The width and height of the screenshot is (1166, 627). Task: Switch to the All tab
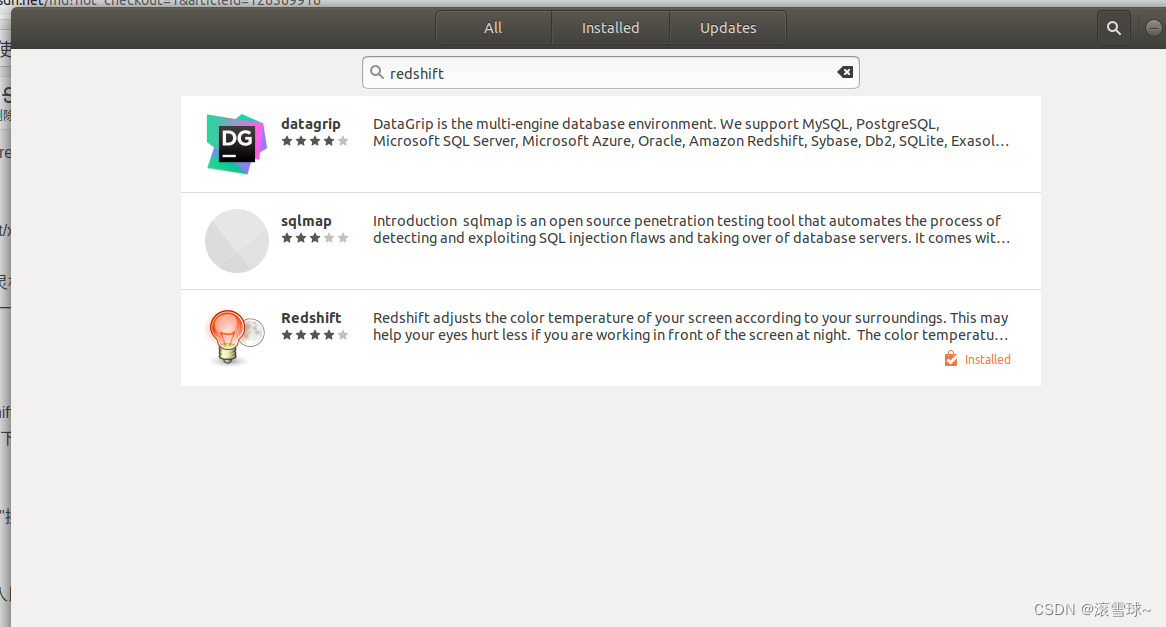tap(493, 28)
